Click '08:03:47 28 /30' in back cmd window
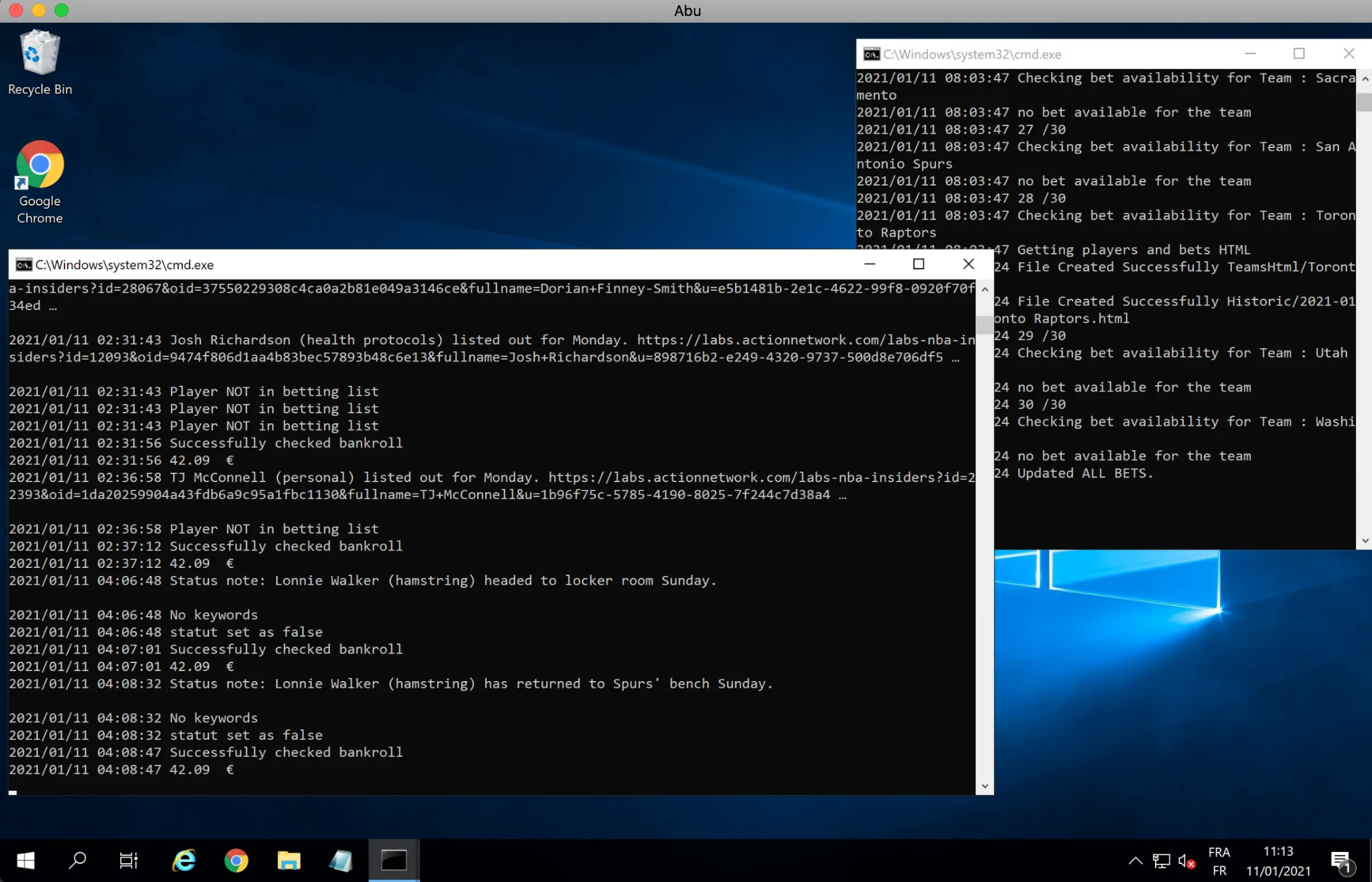 coord(961,198)
